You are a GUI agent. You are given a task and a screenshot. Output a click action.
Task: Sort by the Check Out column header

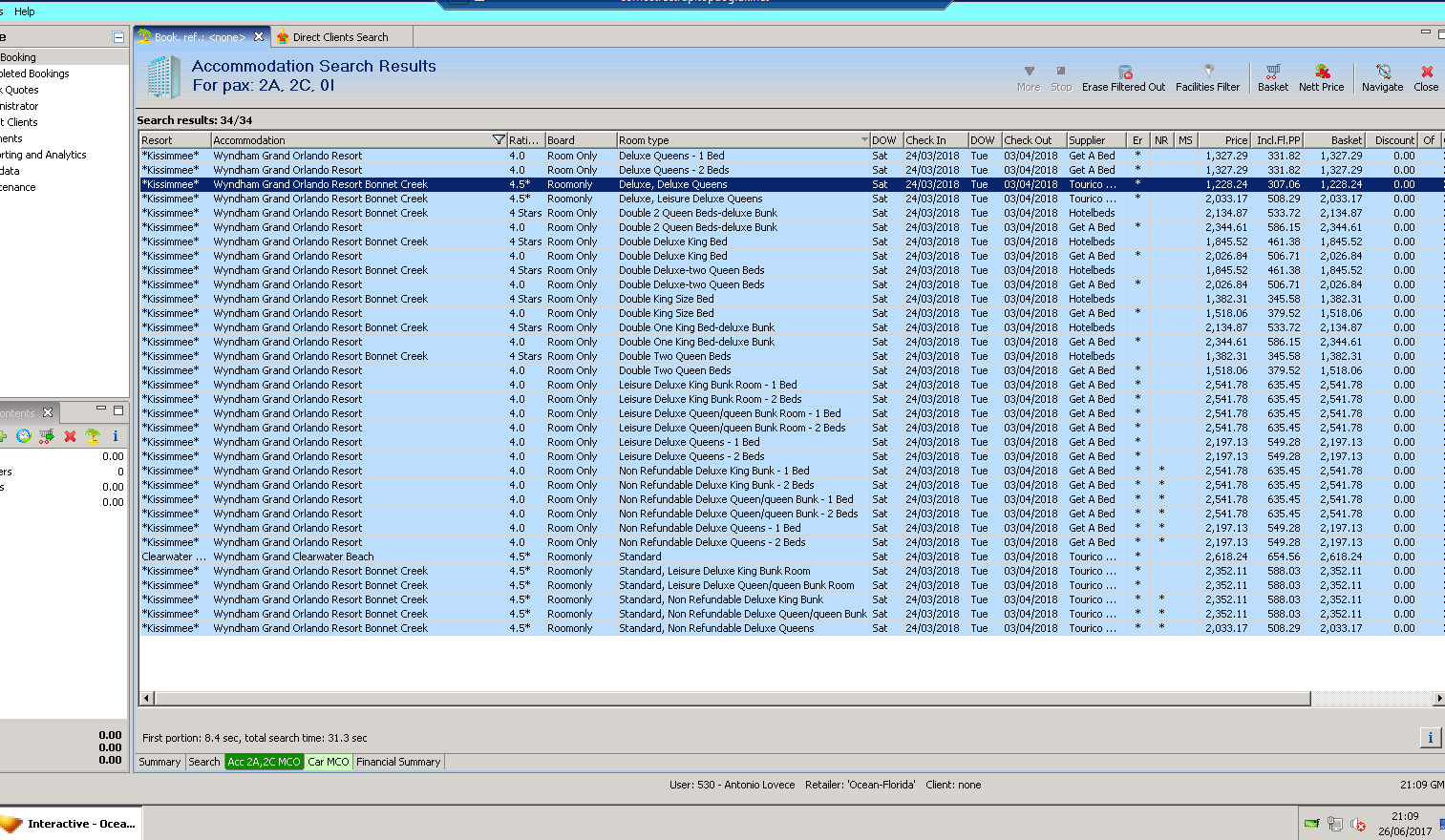tap(1034, 140)
